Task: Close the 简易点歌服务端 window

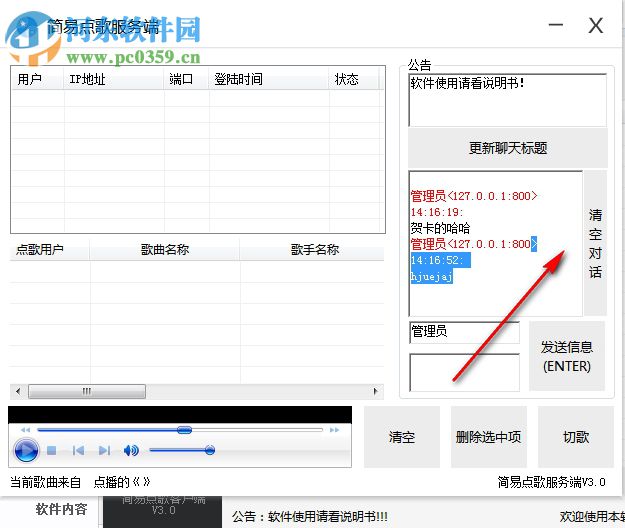Action: [596, 26]
